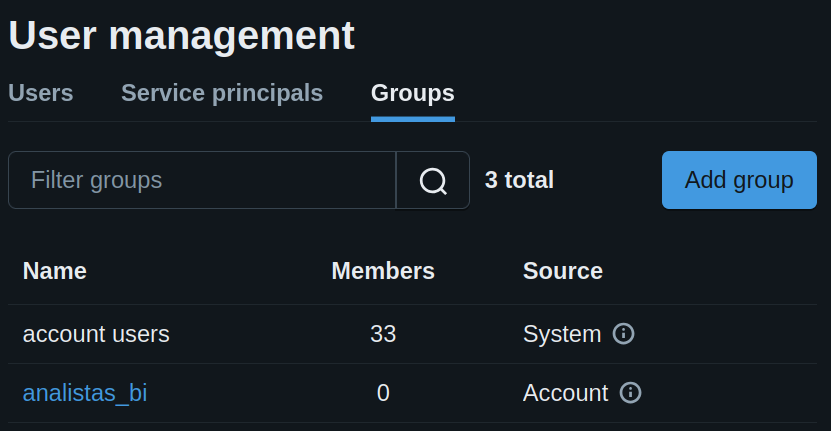831x431 pixels.
Task: Click the member count 0 for analistas_bi
Action: click(383, 393)
